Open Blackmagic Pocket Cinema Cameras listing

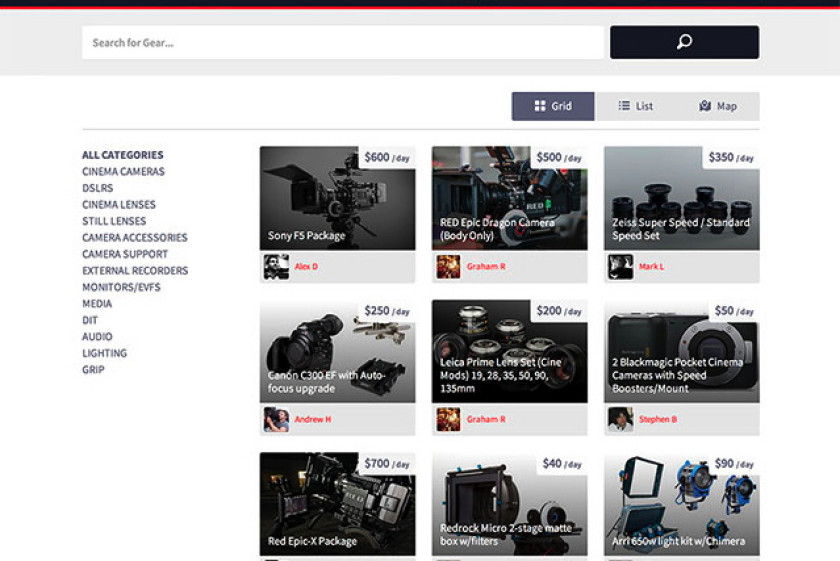point(681,351)
